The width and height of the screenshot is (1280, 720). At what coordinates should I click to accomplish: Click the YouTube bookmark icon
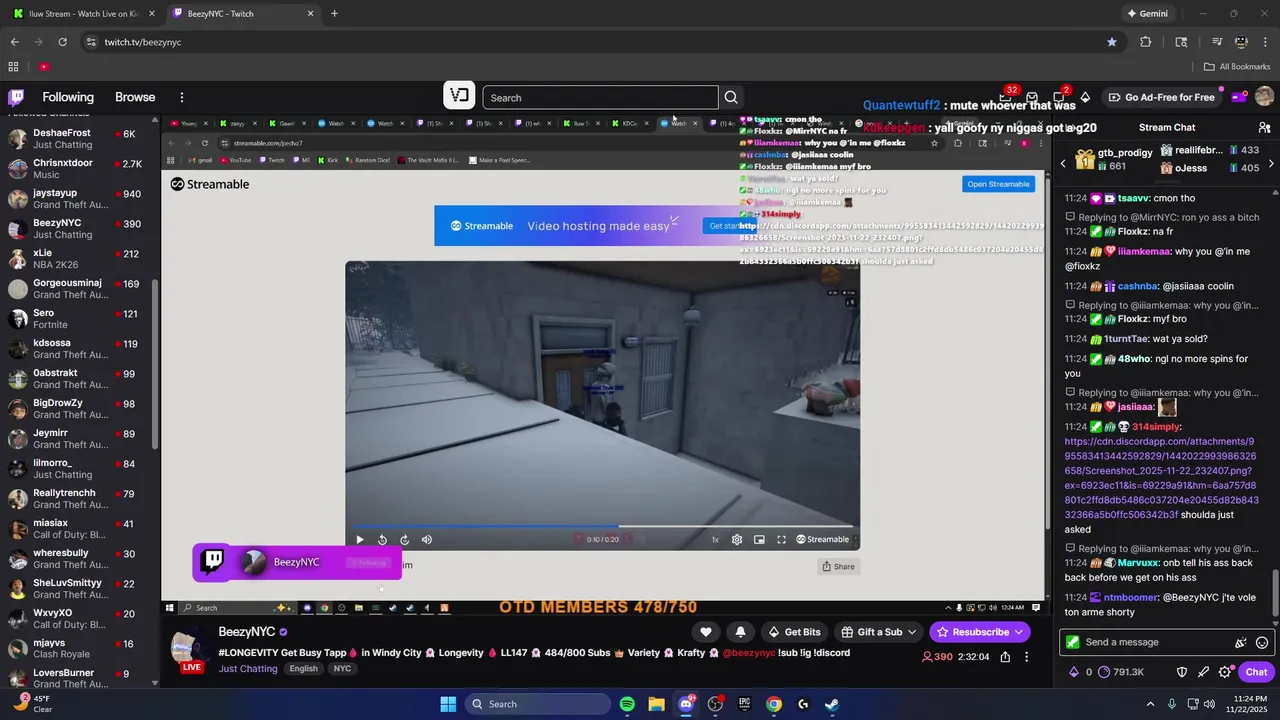(x=44, y=67)
